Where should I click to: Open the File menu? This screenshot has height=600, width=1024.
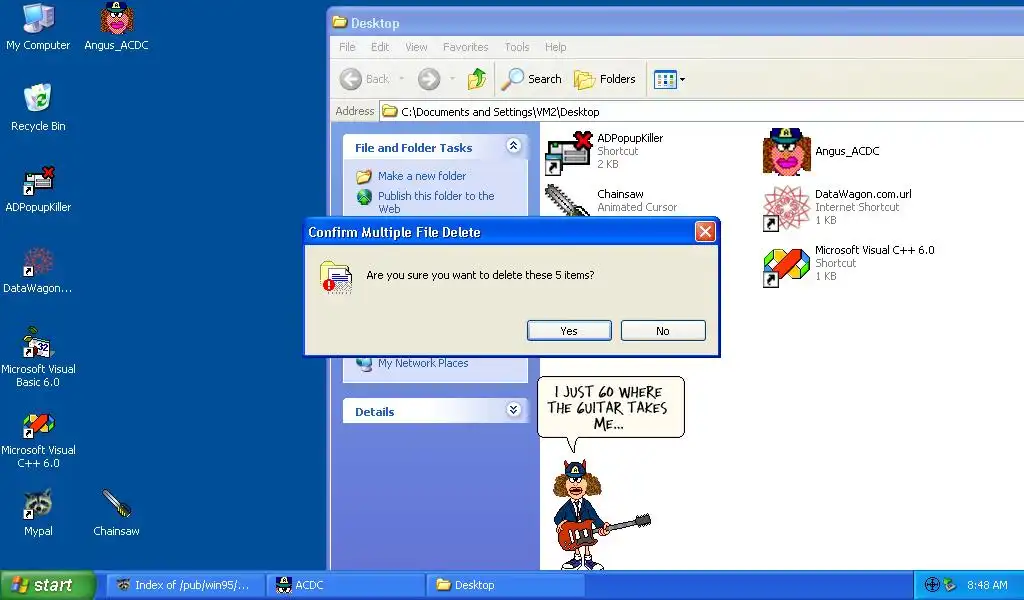pyautogui.click(x=347, y=47)
